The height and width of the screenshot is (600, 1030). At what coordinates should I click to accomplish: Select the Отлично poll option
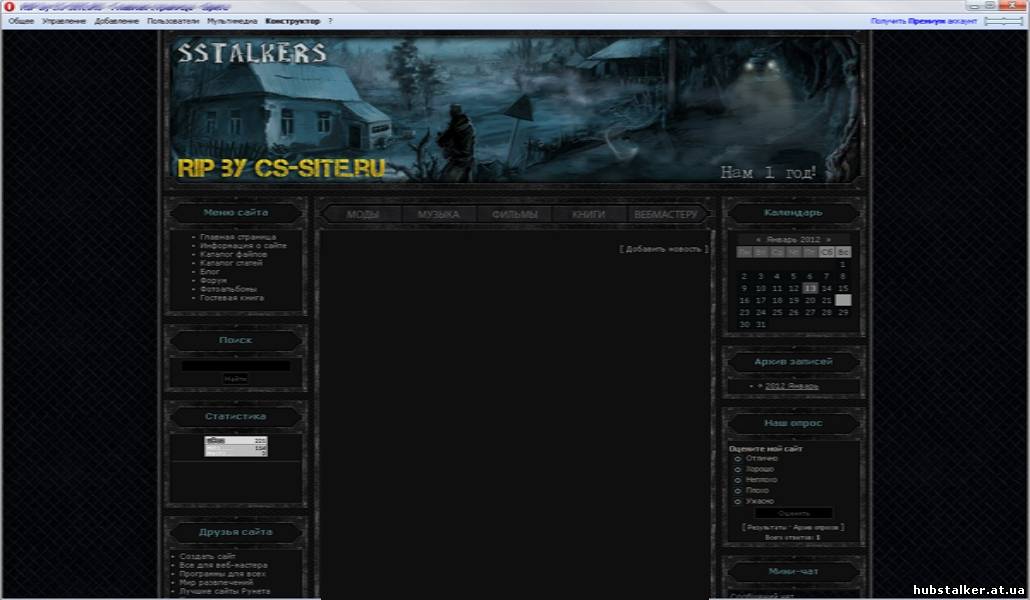point(738,459)
